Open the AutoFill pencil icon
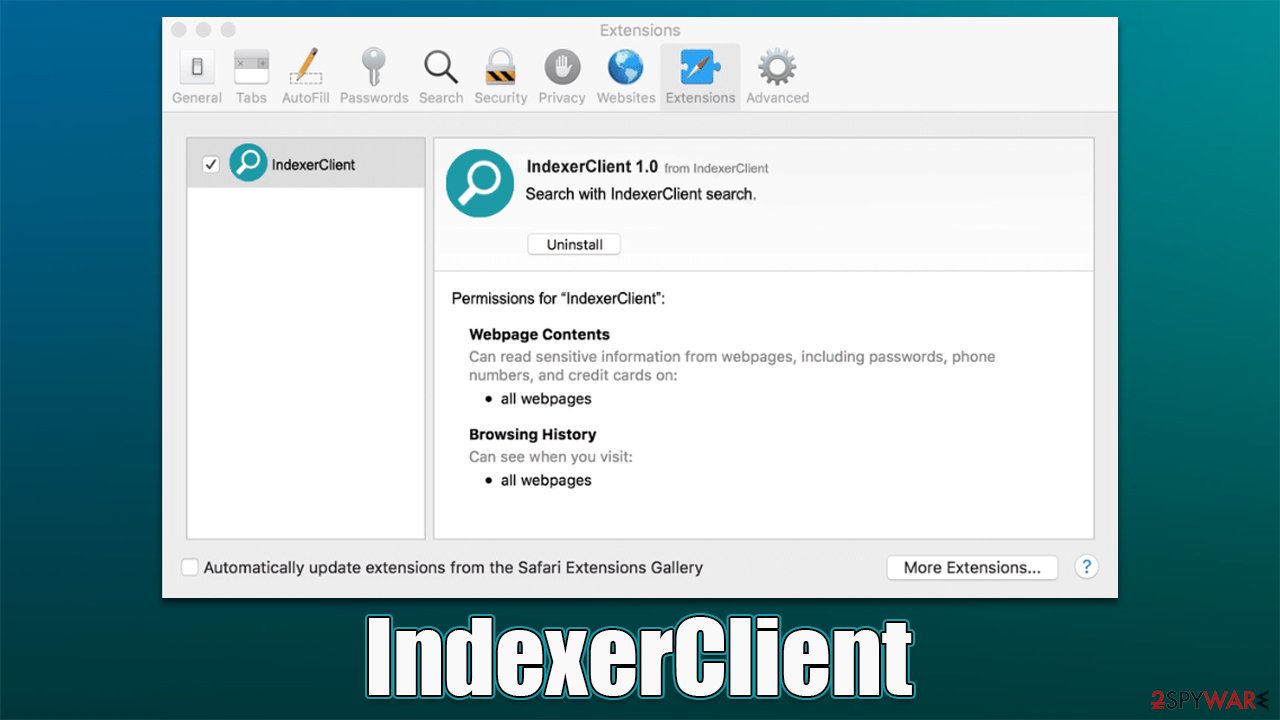1280x720 pixels. click(x=305, y=67)
